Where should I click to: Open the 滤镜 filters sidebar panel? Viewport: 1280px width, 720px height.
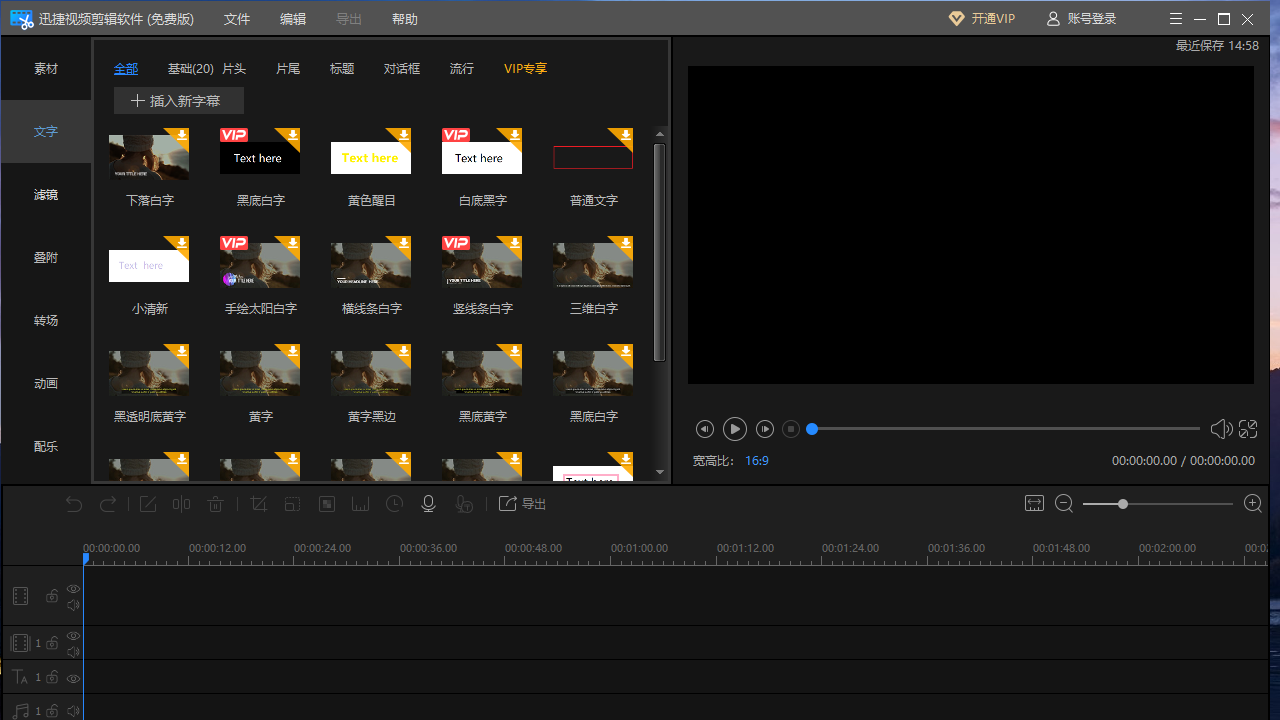pyautogui.click(x=46, y=195)
